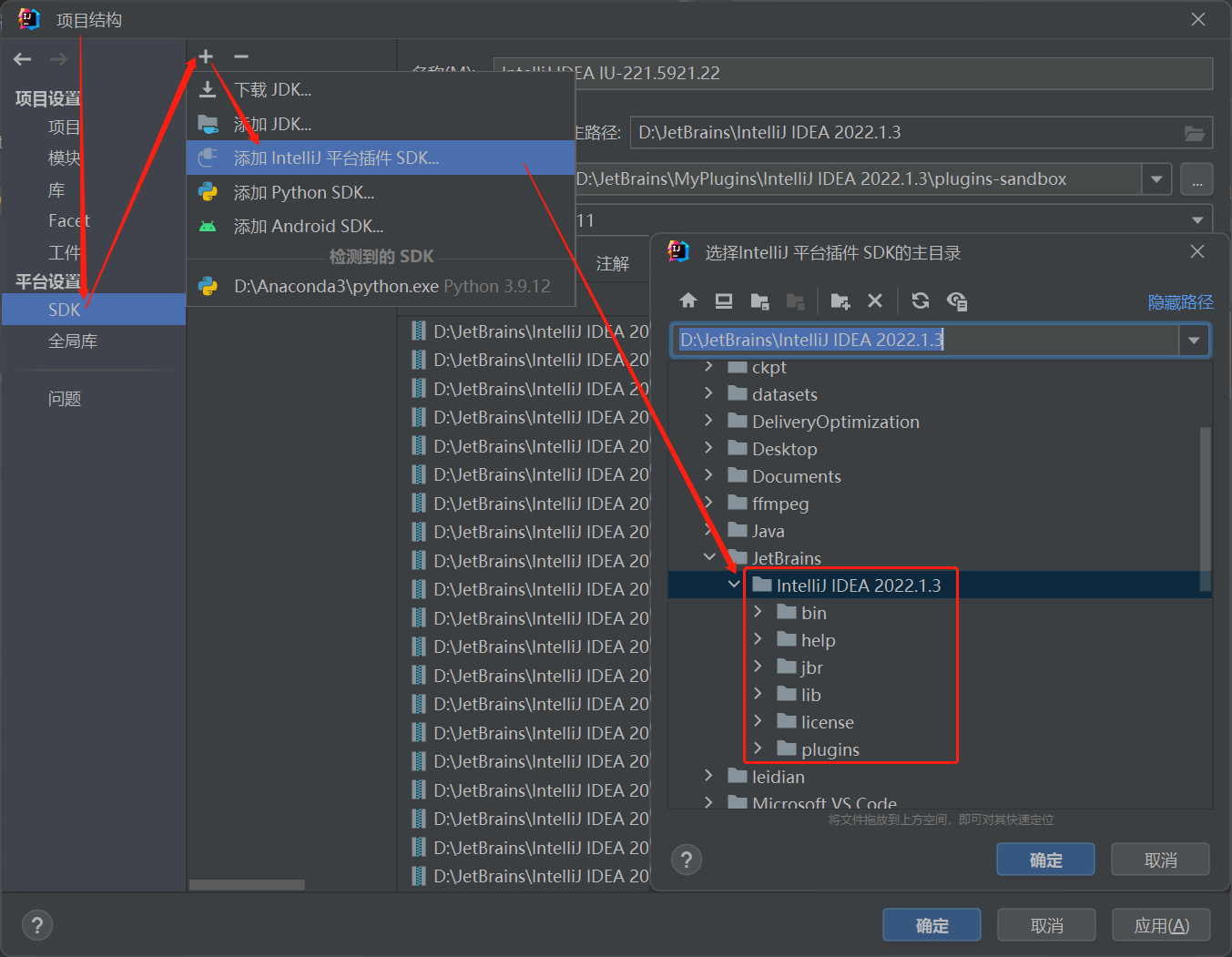This screenshot has height=957, width=1232.
Task: Select 问题 in the left sidebar
Action: pos(65,399)
